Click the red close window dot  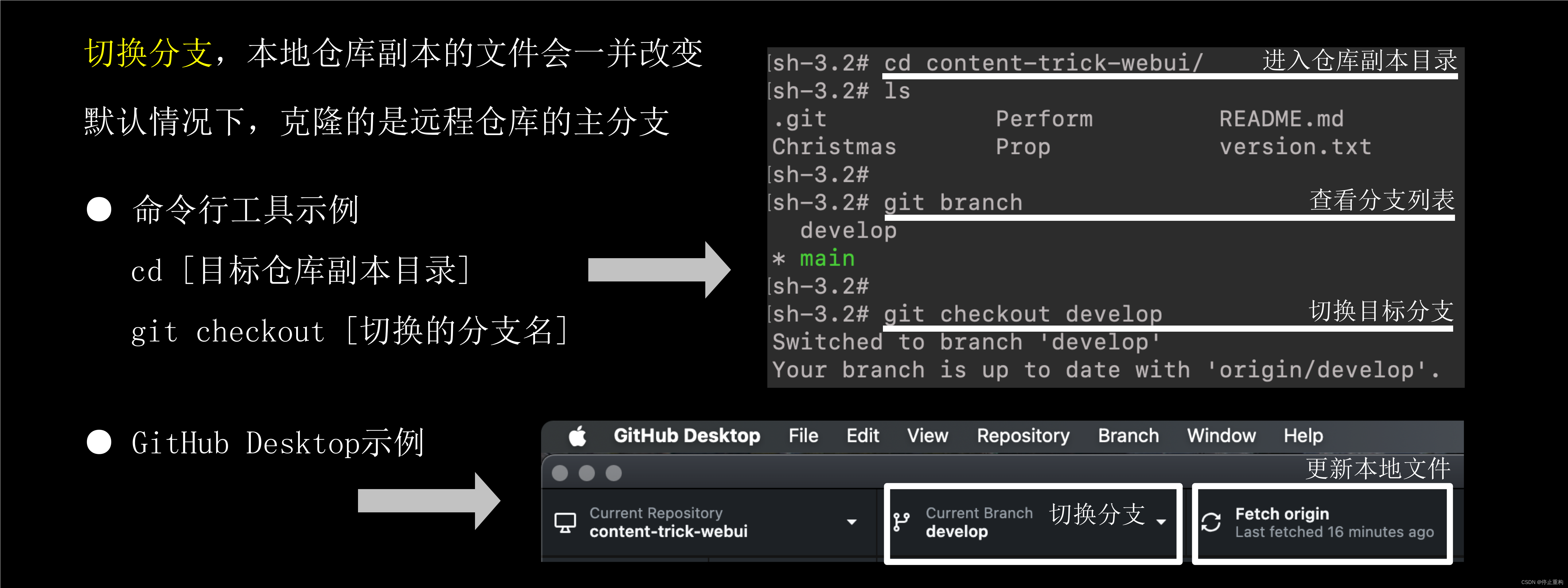tap(560, 473)
